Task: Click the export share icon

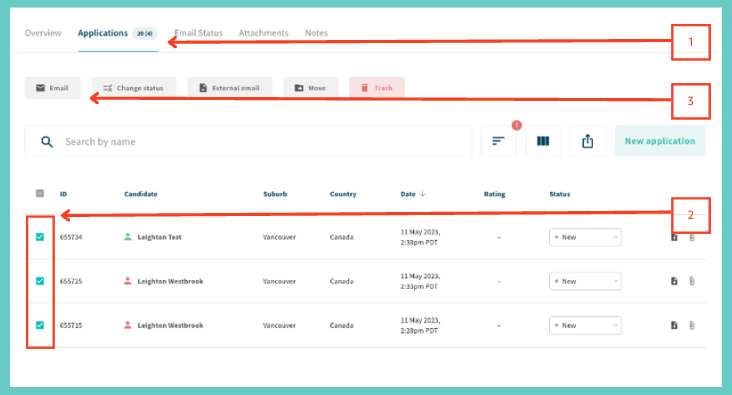Action: (588, 141)
